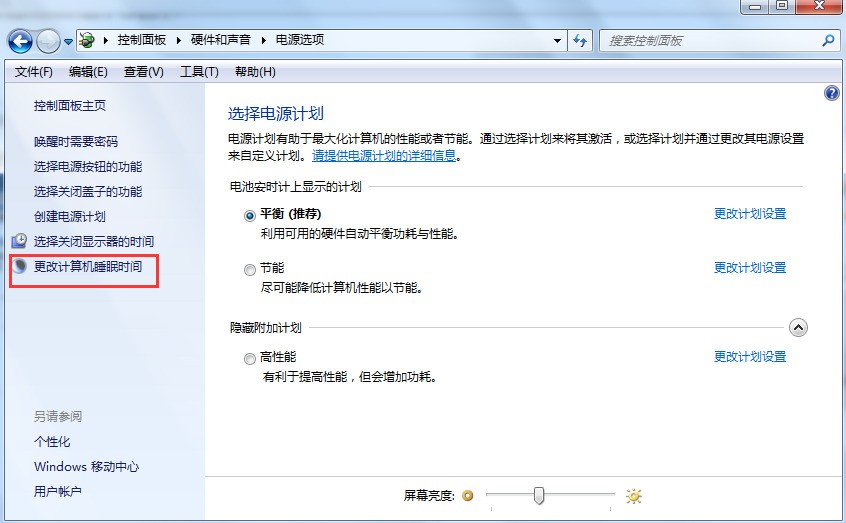
Task: Open the 编辑(E) menu
Action: (88, 72)
